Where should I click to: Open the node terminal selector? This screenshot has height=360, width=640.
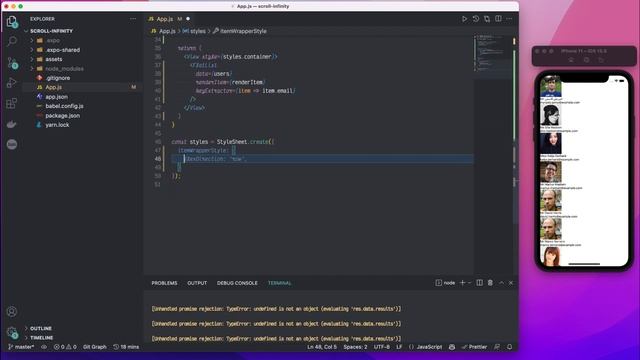(x=445, y=283)
